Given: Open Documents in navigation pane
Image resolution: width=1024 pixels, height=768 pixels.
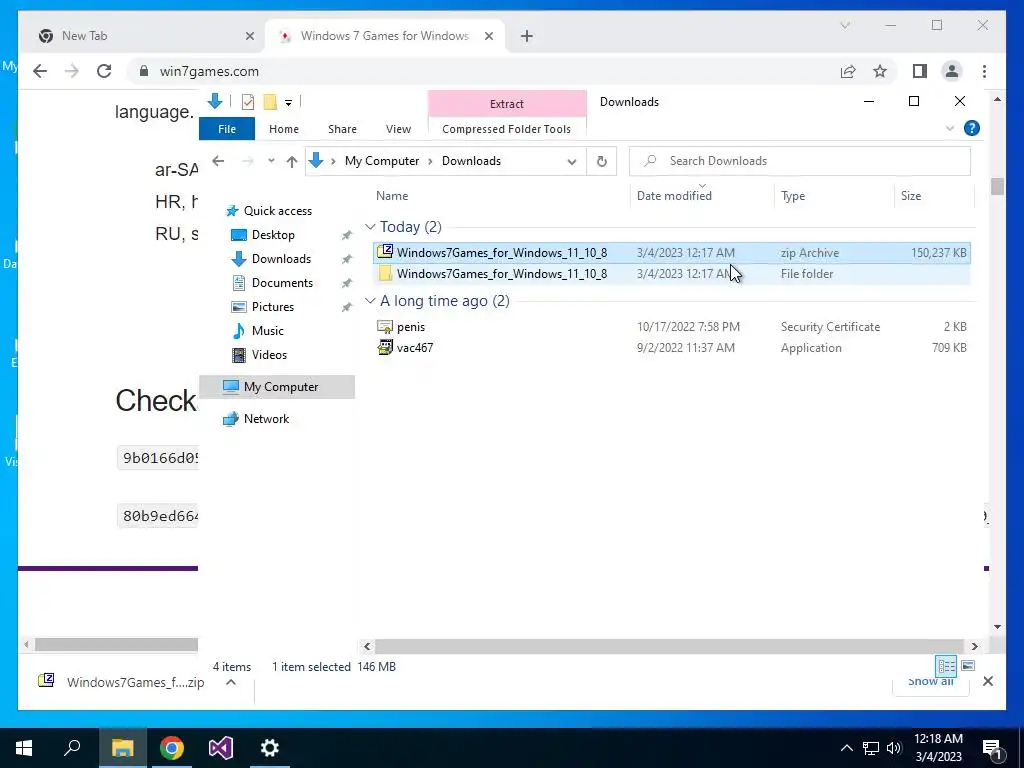Looking at the screenshot, I should 282,283.
